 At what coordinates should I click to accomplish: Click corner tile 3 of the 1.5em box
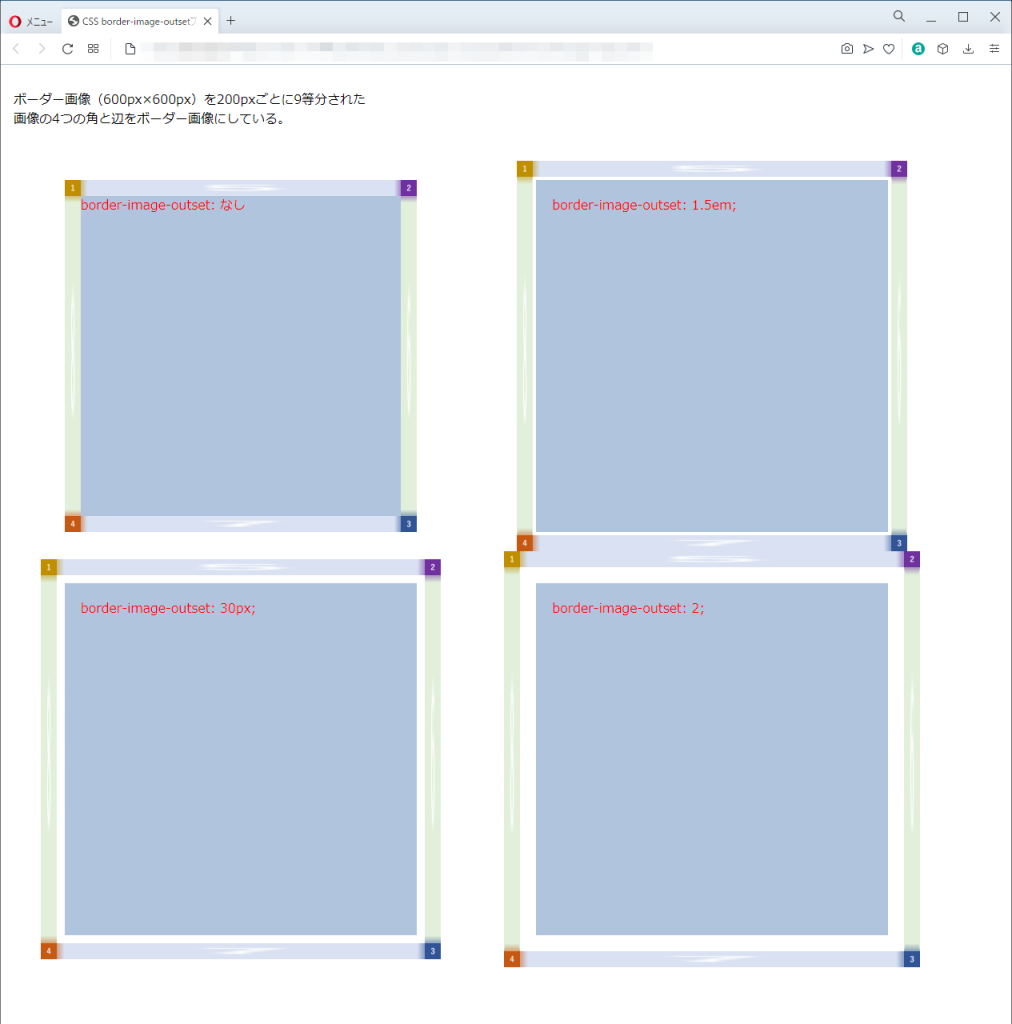click(899, 543)
